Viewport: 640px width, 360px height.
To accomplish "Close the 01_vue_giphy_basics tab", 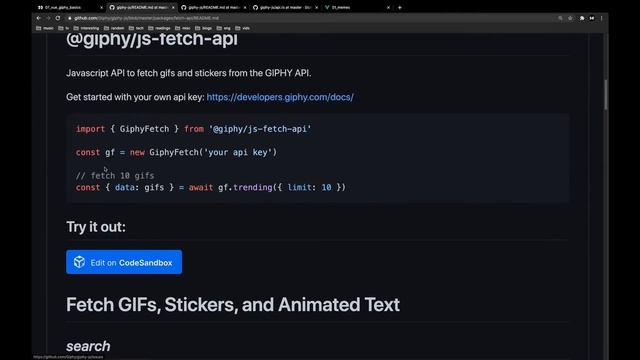I will [x=101, y=7].
